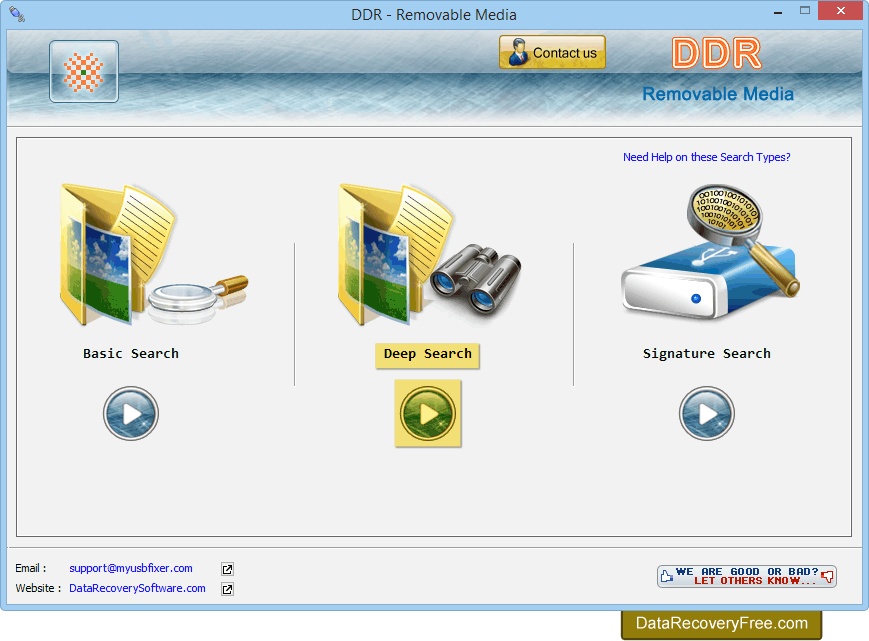Click the DataRecoveryFree.com banner
869x641 pixels.
pos(722,624)
